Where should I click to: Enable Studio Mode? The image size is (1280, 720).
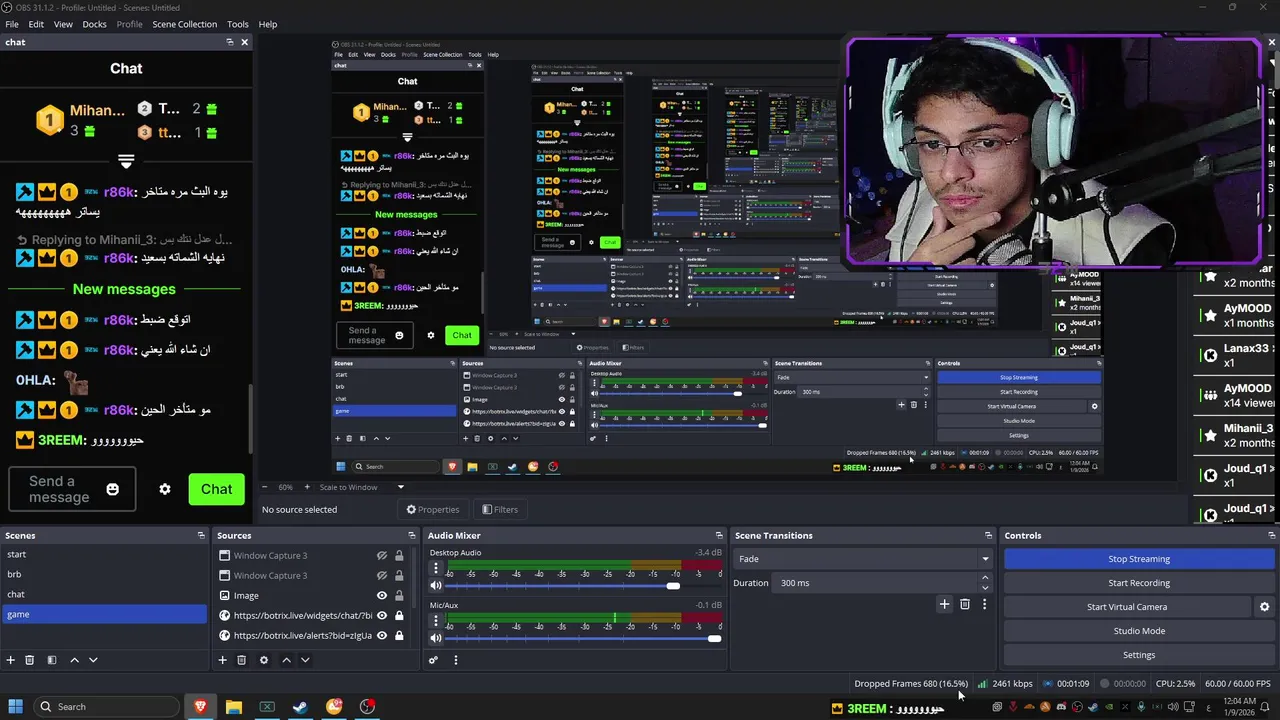point(1139,631)
